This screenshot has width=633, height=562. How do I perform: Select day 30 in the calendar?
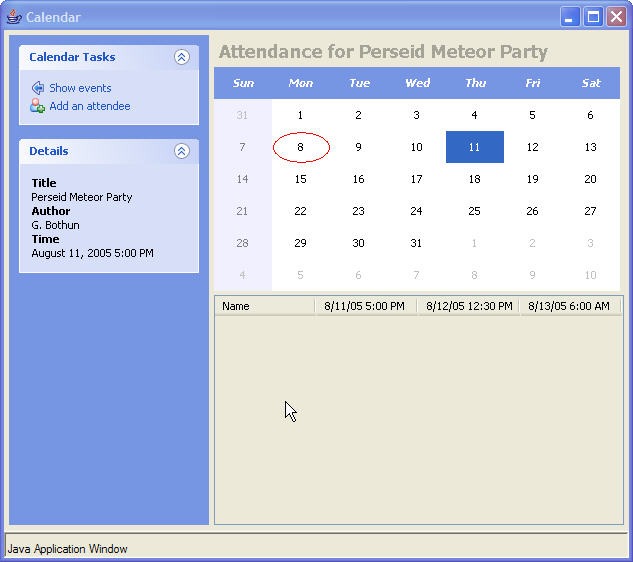[x=358, y=243]
